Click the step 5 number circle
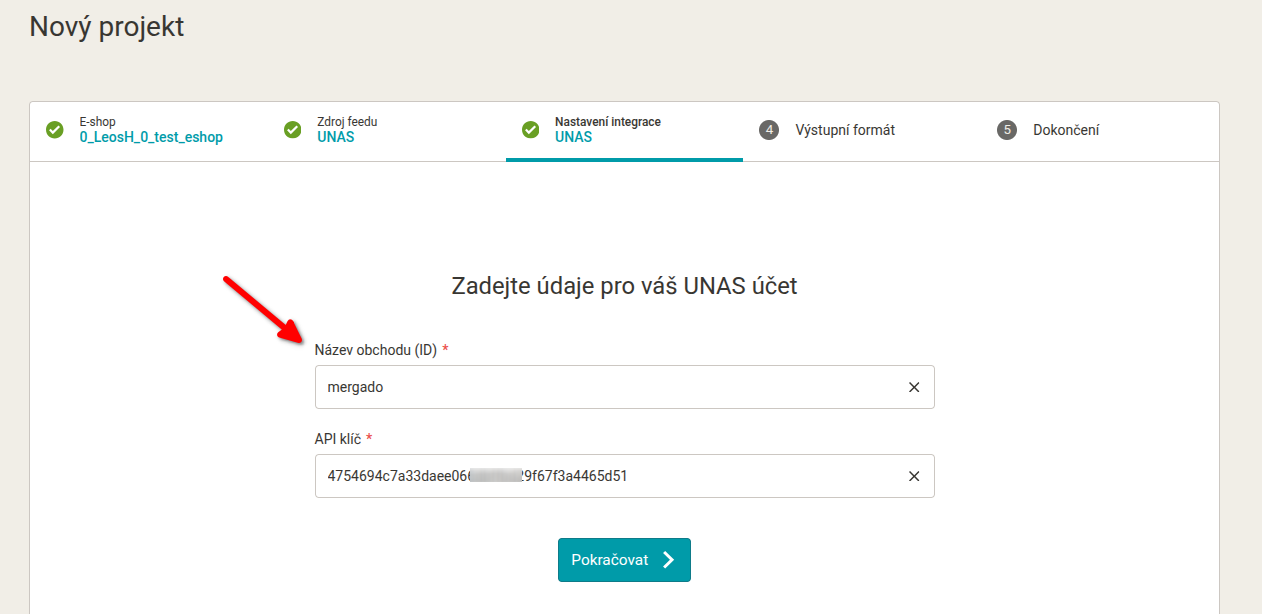This screenshot has width=1262, height=614. (x=1007, y=130)
